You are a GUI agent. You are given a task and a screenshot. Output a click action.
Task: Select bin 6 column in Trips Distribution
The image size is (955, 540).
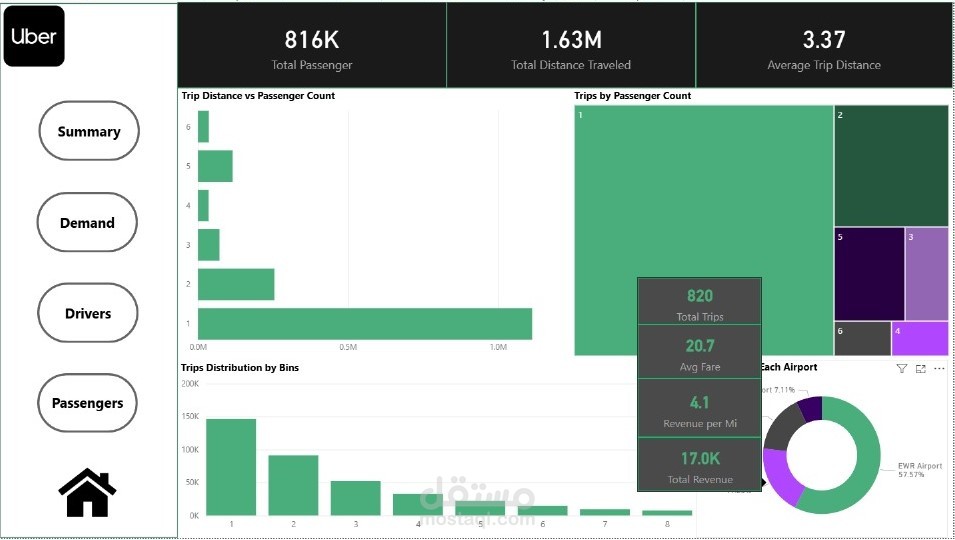tap(542, 511)
